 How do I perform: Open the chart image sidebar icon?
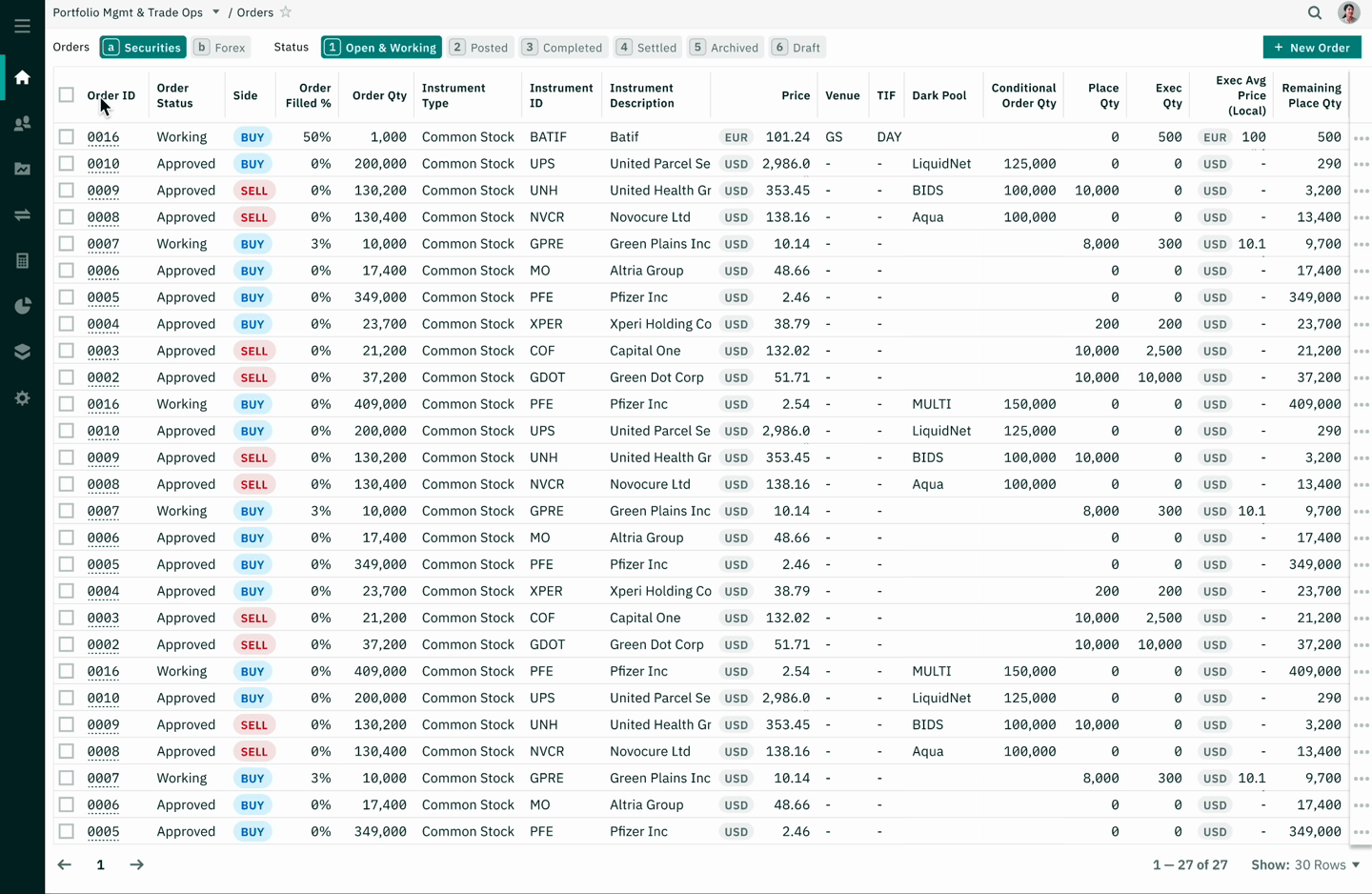(x=22, y=169)
